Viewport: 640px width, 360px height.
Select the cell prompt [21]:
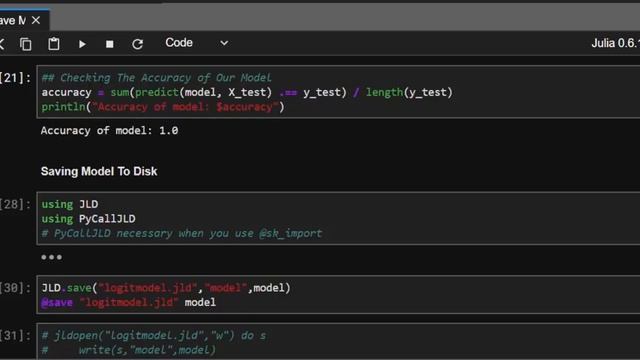point(15,78)
